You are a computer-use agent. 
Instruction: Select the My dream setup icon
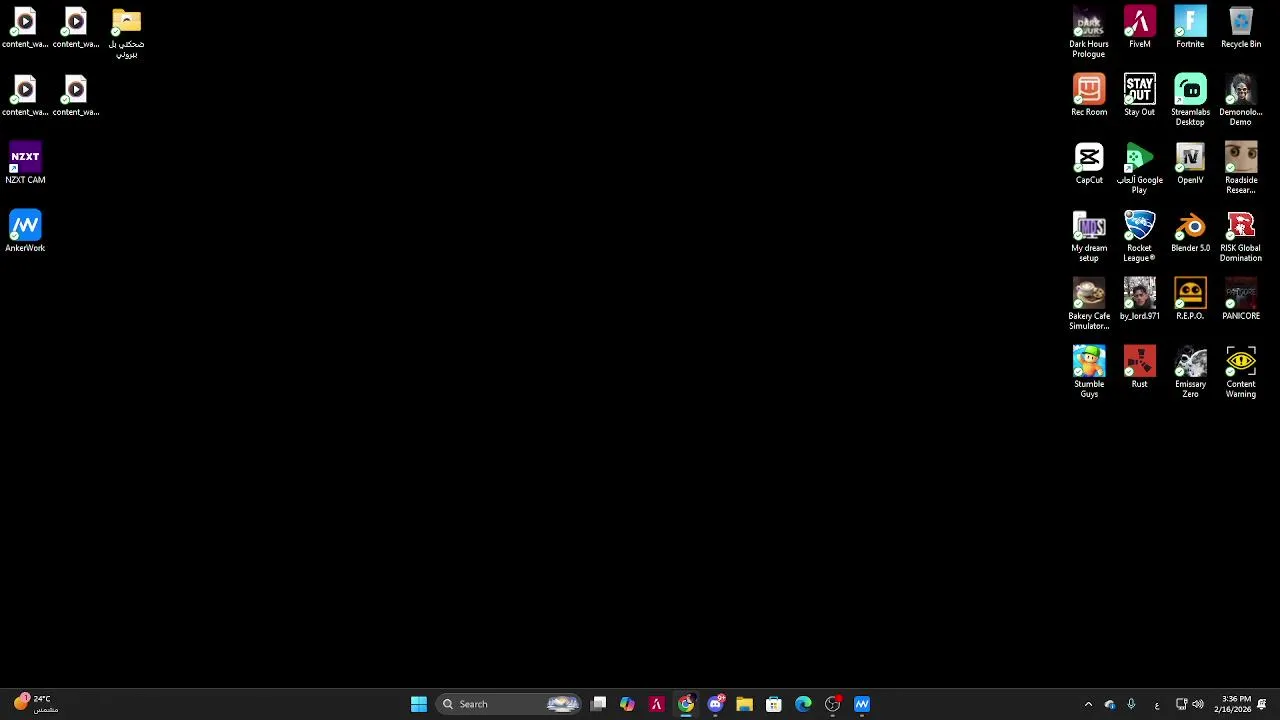1089,236
